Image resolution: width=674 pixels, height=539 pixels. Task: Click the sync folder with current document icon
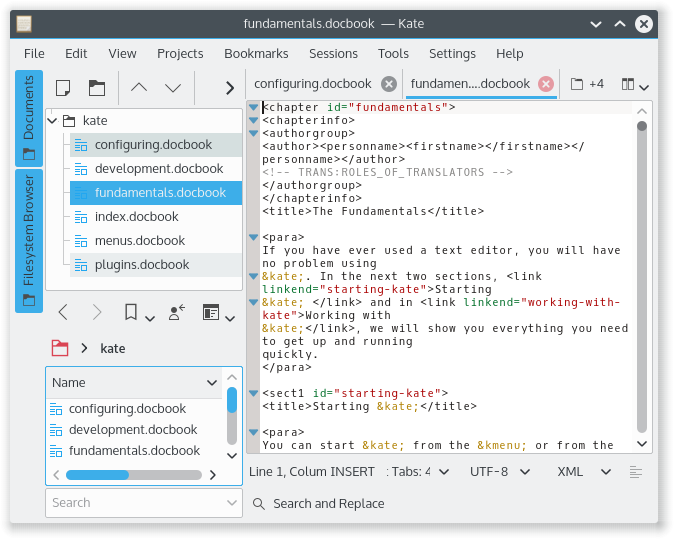pos(177,313)
